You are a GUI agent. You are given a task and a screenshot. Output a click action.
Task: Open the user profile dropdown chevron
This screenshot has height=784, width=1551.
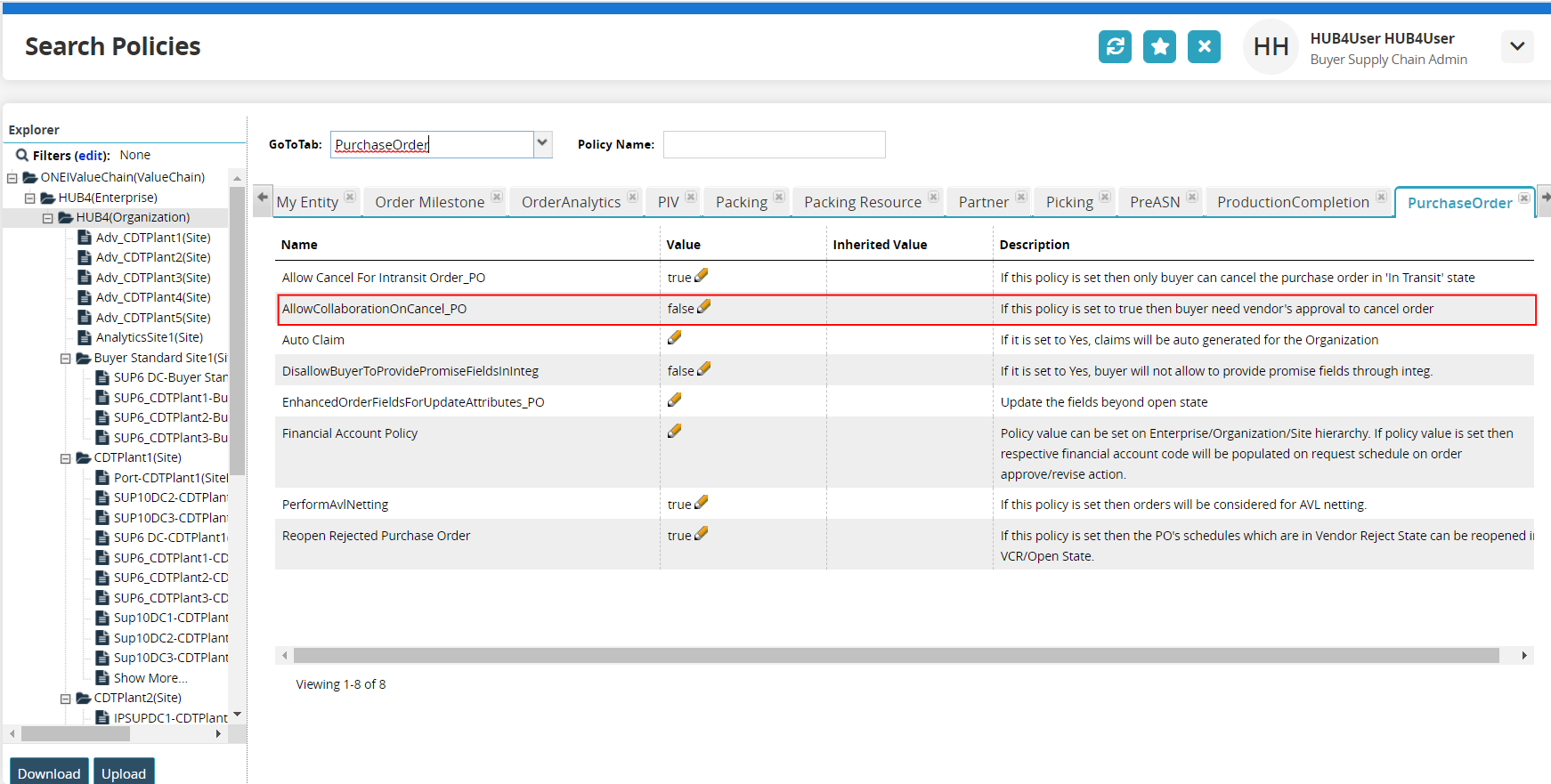click(1516, 46)
